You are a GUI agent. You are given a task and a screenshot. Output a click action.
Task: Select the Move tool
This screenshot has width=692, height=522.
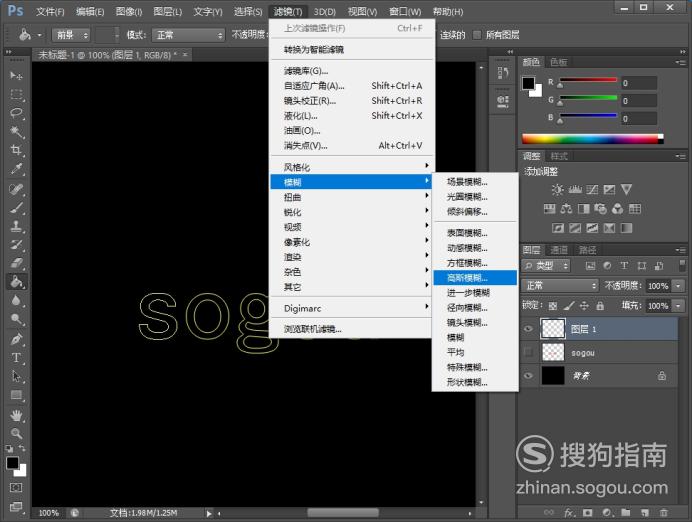point(16,75)
